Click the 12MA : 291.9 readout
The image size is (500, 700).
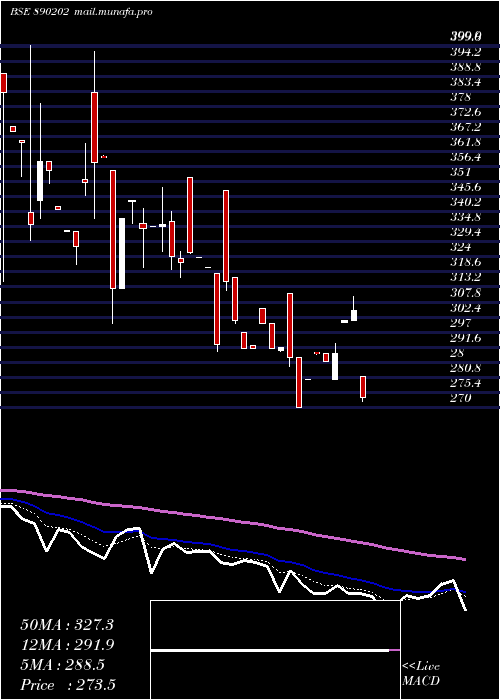[67, 645]
